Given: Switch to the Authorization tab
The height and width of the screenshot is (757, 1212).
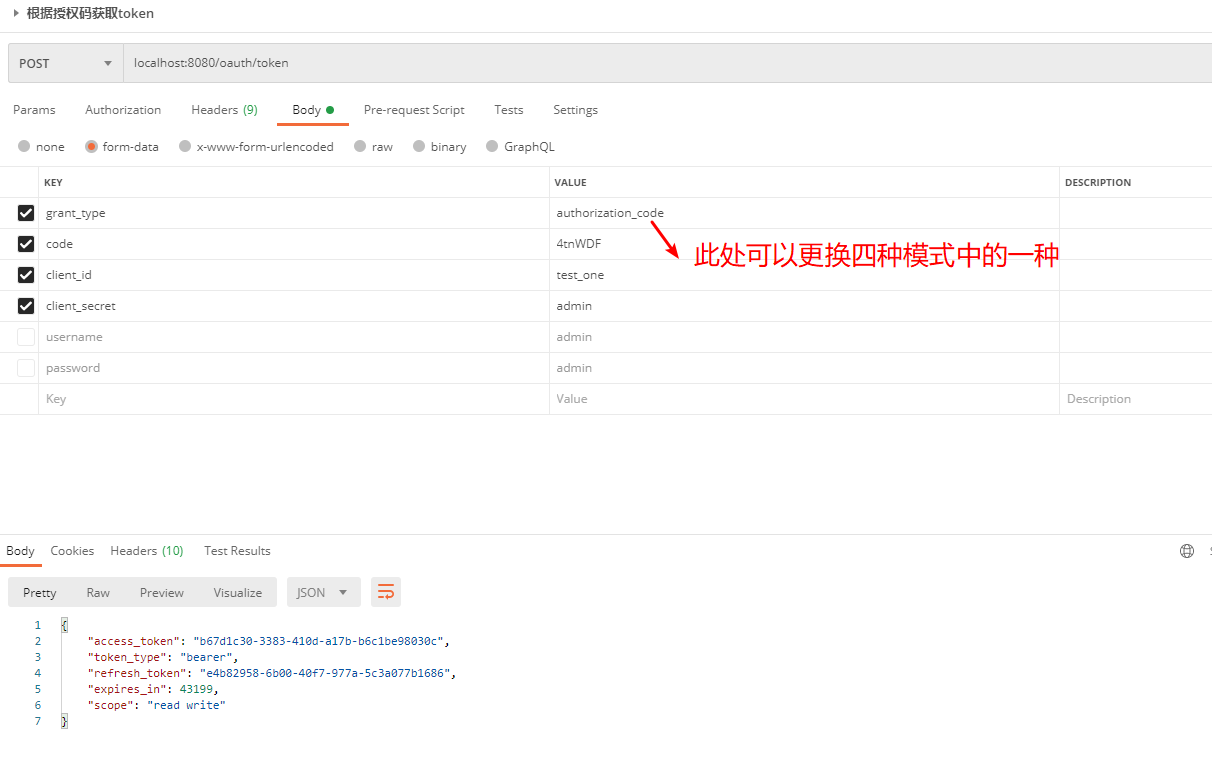Looking at the screenshot, I should pos(123,110).
